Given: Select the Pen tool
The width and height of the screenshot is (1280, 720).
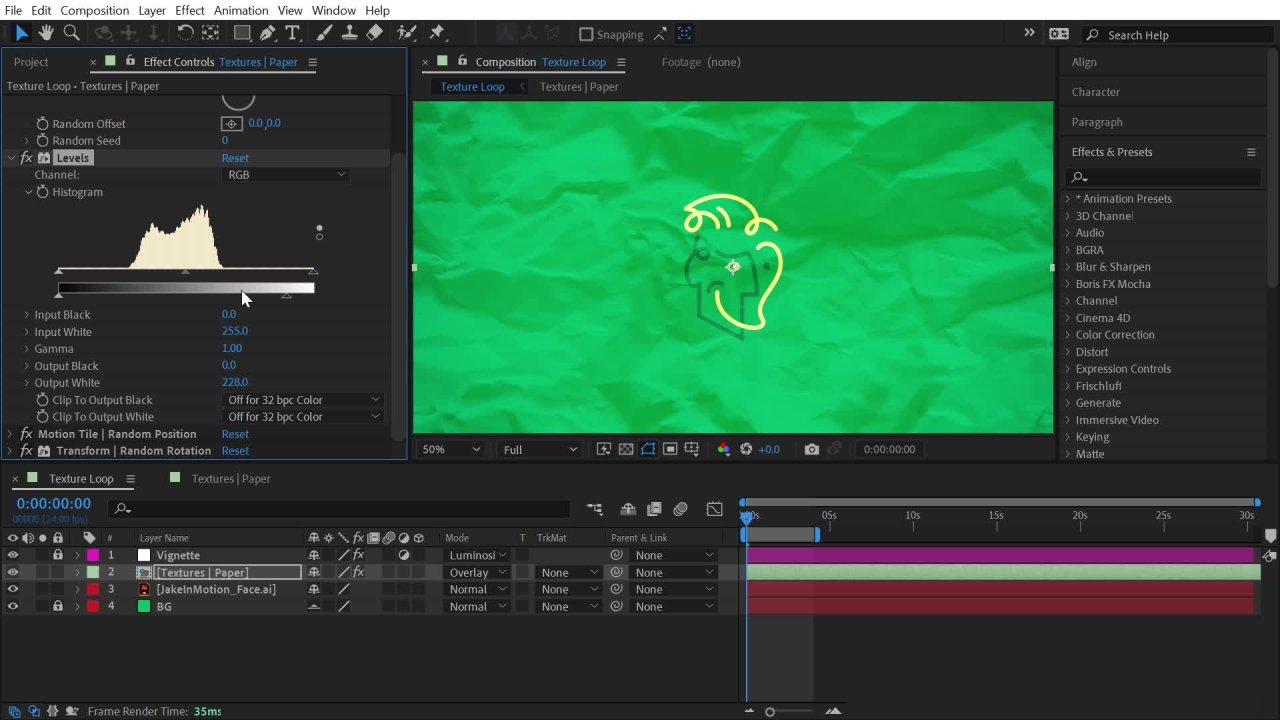Looking at the screenshot, I should click(267, 33).
